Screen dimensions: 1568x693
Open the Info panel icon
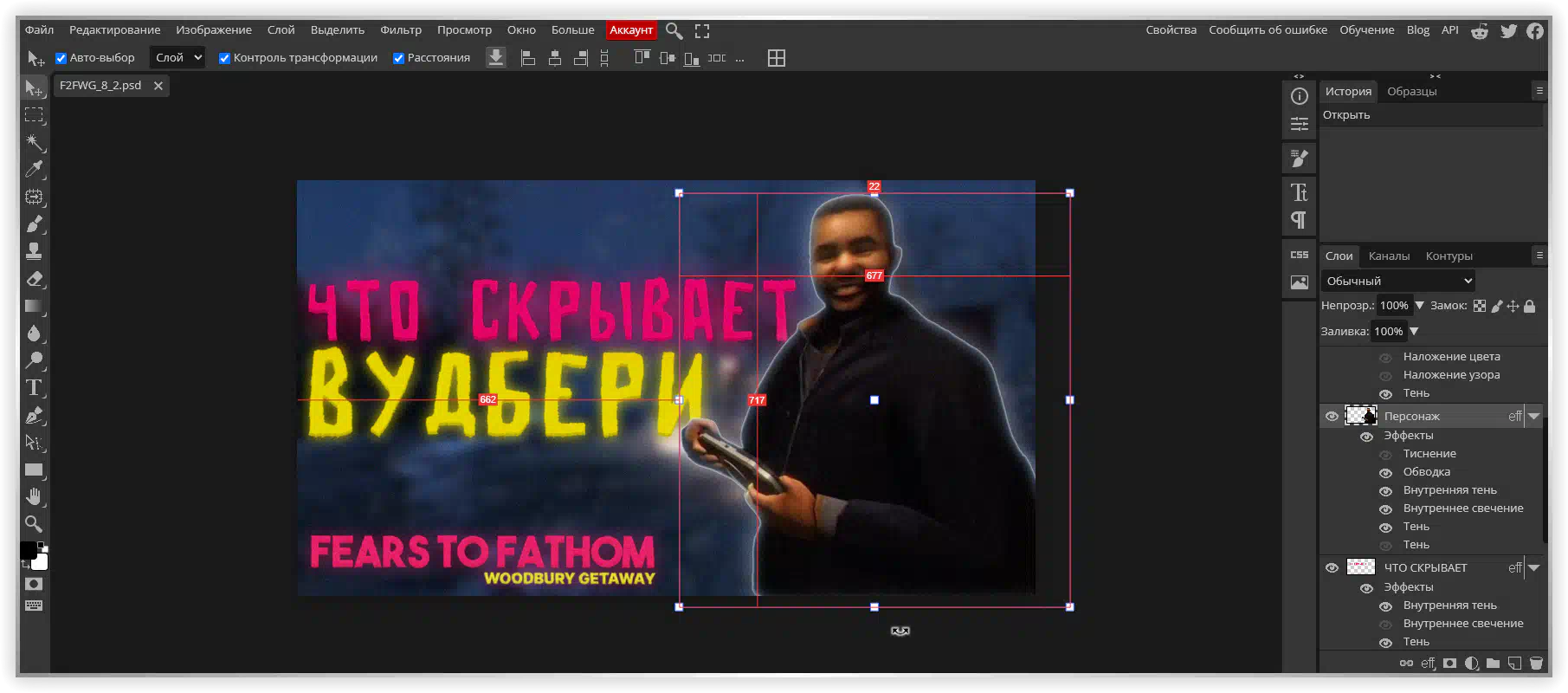coord(1300,96)
